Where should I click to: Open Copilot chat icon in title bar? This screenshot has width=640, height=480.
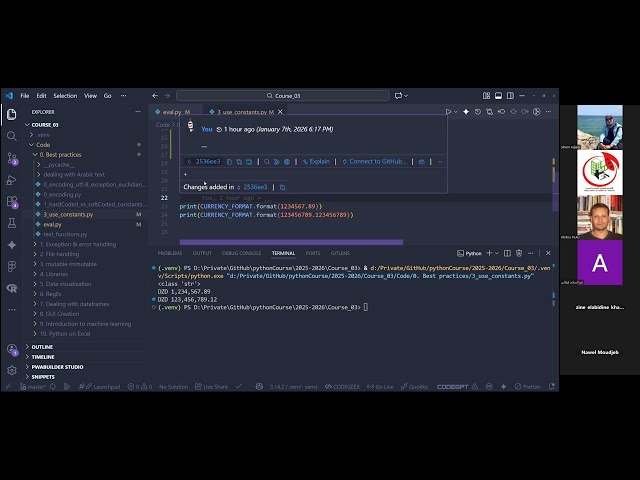(398, 96)
